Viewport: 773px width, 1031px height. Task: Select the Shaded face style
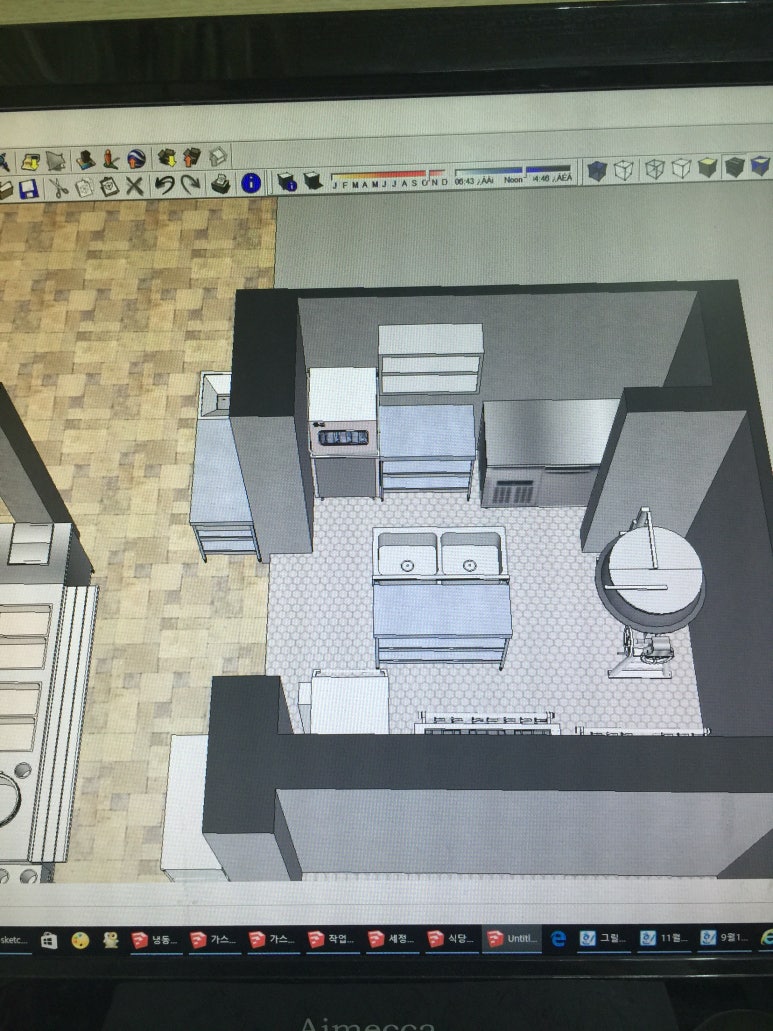click(x=707, y=167)
